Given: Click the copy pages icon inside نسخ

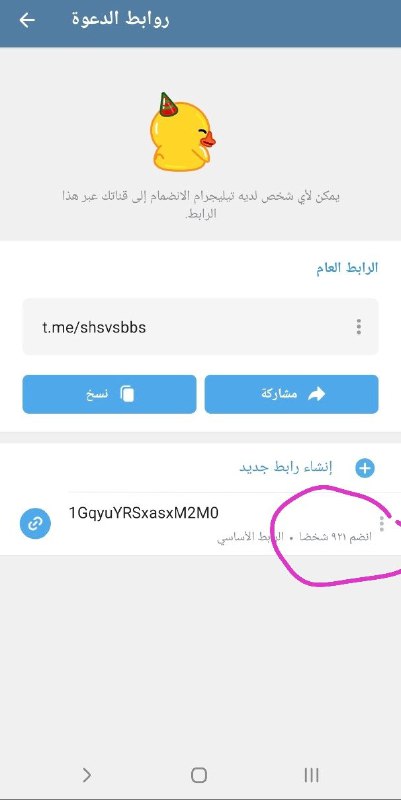Looking at the screenshot, I should point(127,394).
